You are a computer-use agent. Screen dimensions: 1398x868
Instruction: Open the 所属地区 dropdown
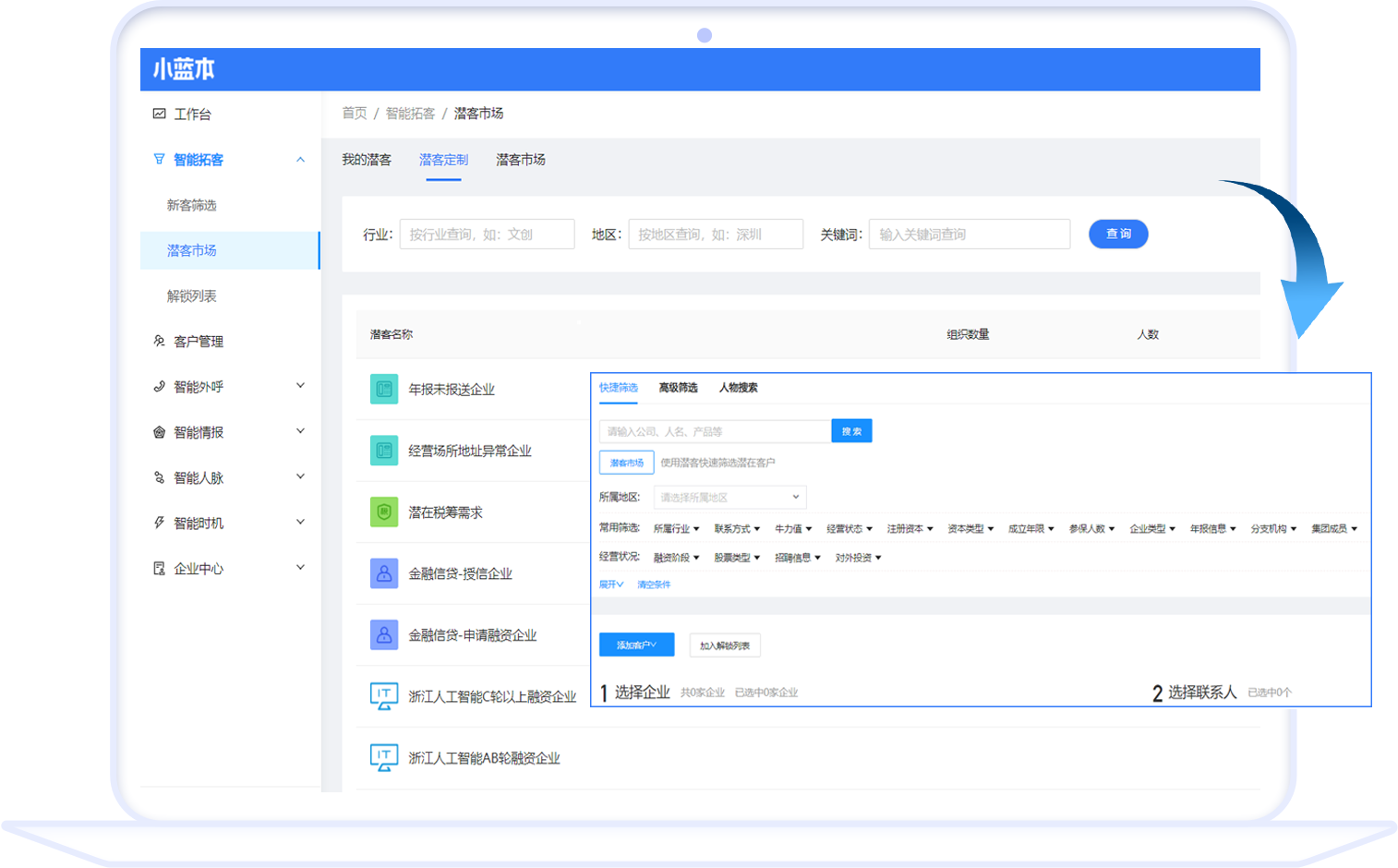pyautogui.click(x=729, y=497)
